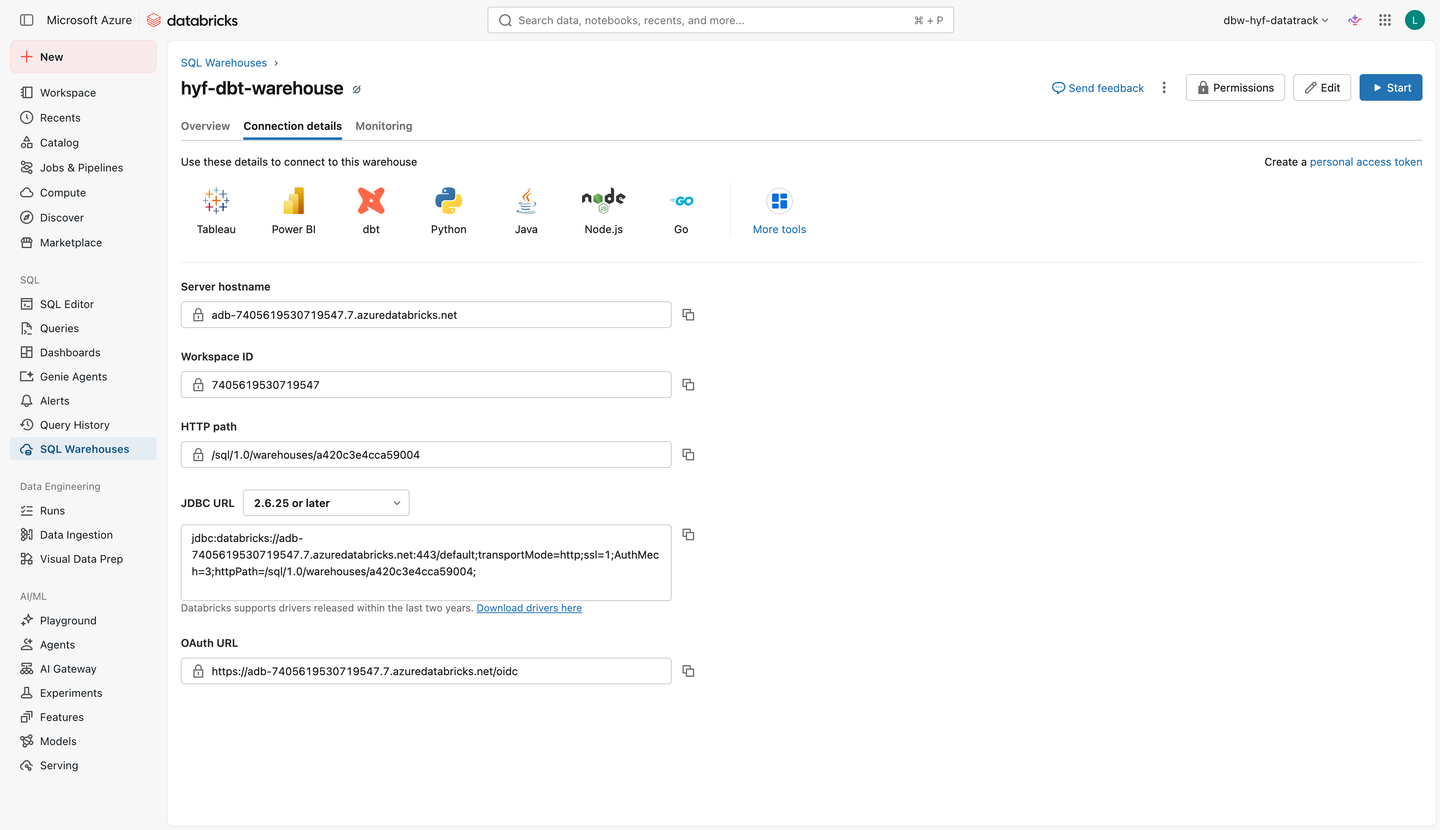Open the dbw-hyf-datatrack workspace switcher
The width and height of the screenshot is (1440, 830).
pos(1276,20)
